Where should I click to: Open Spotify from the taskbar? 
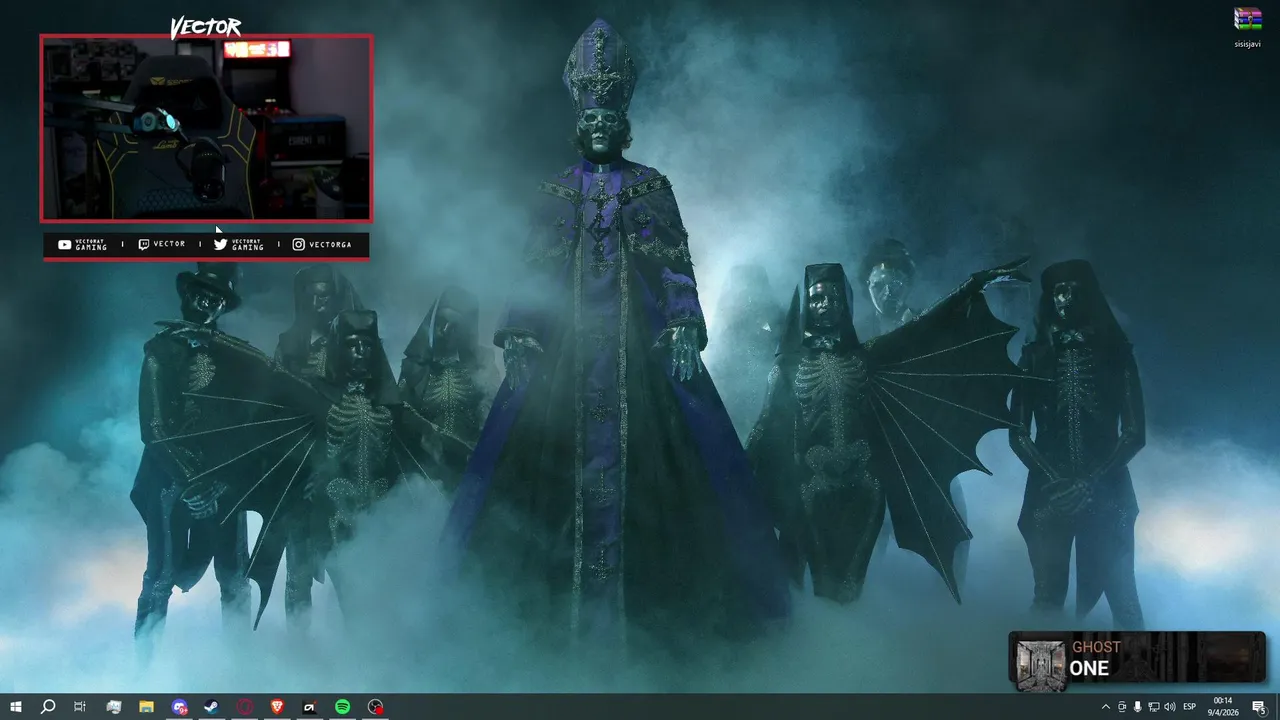342,707
